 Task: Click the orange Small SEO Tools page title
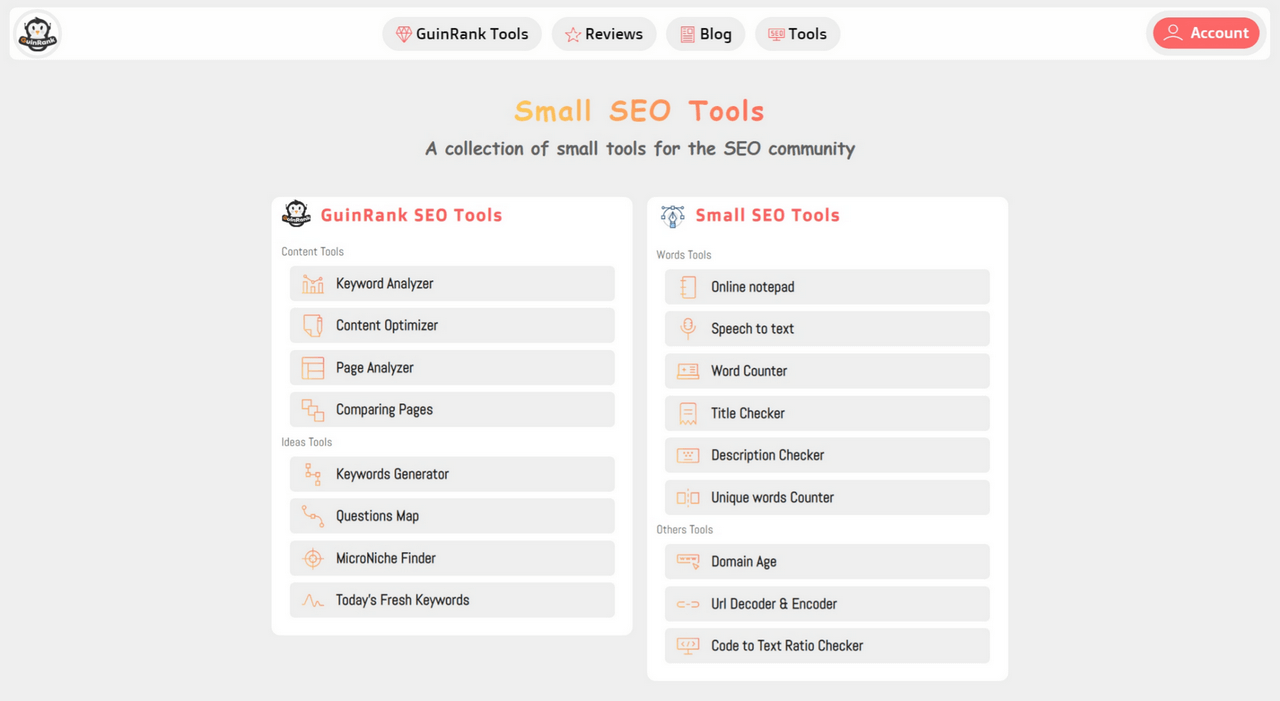pos(640,111)
